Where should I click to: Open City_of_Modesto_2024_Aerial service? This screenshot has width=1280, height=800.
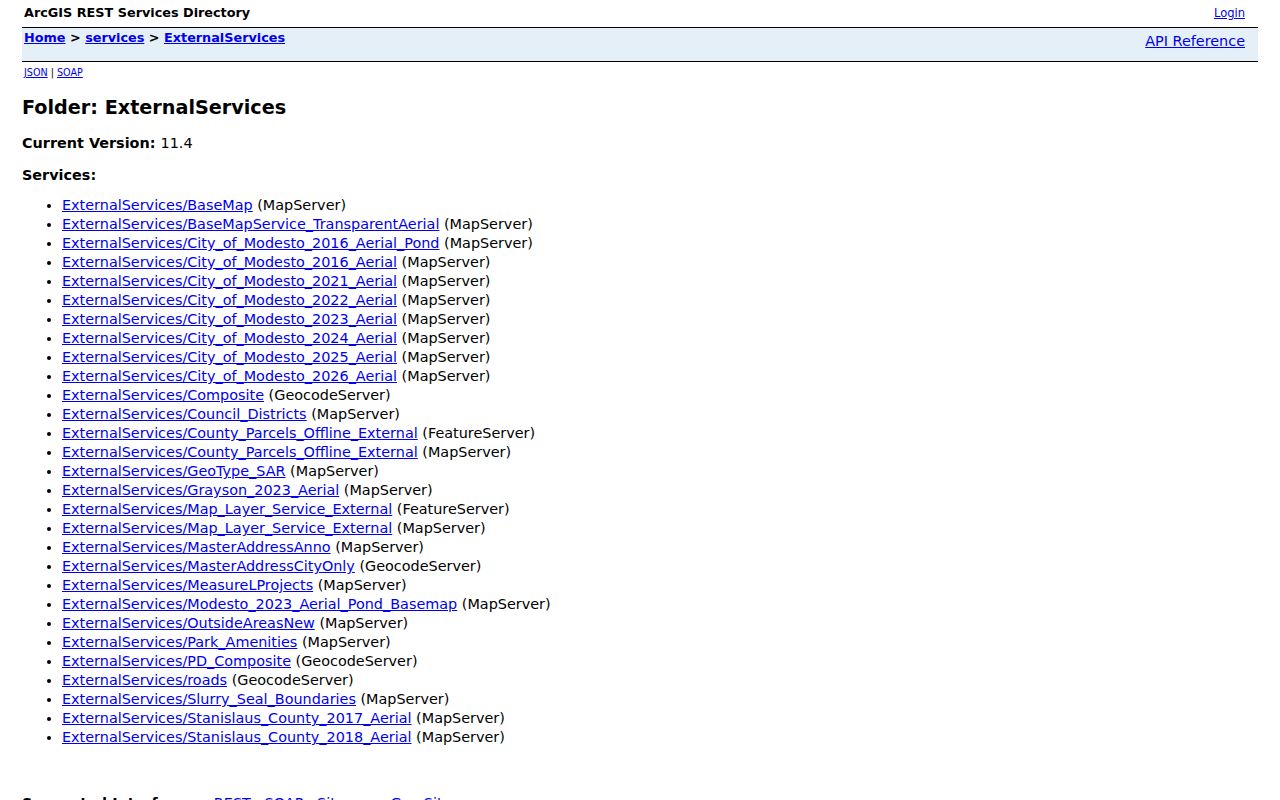pyautogui.click(x=229, y=338)
